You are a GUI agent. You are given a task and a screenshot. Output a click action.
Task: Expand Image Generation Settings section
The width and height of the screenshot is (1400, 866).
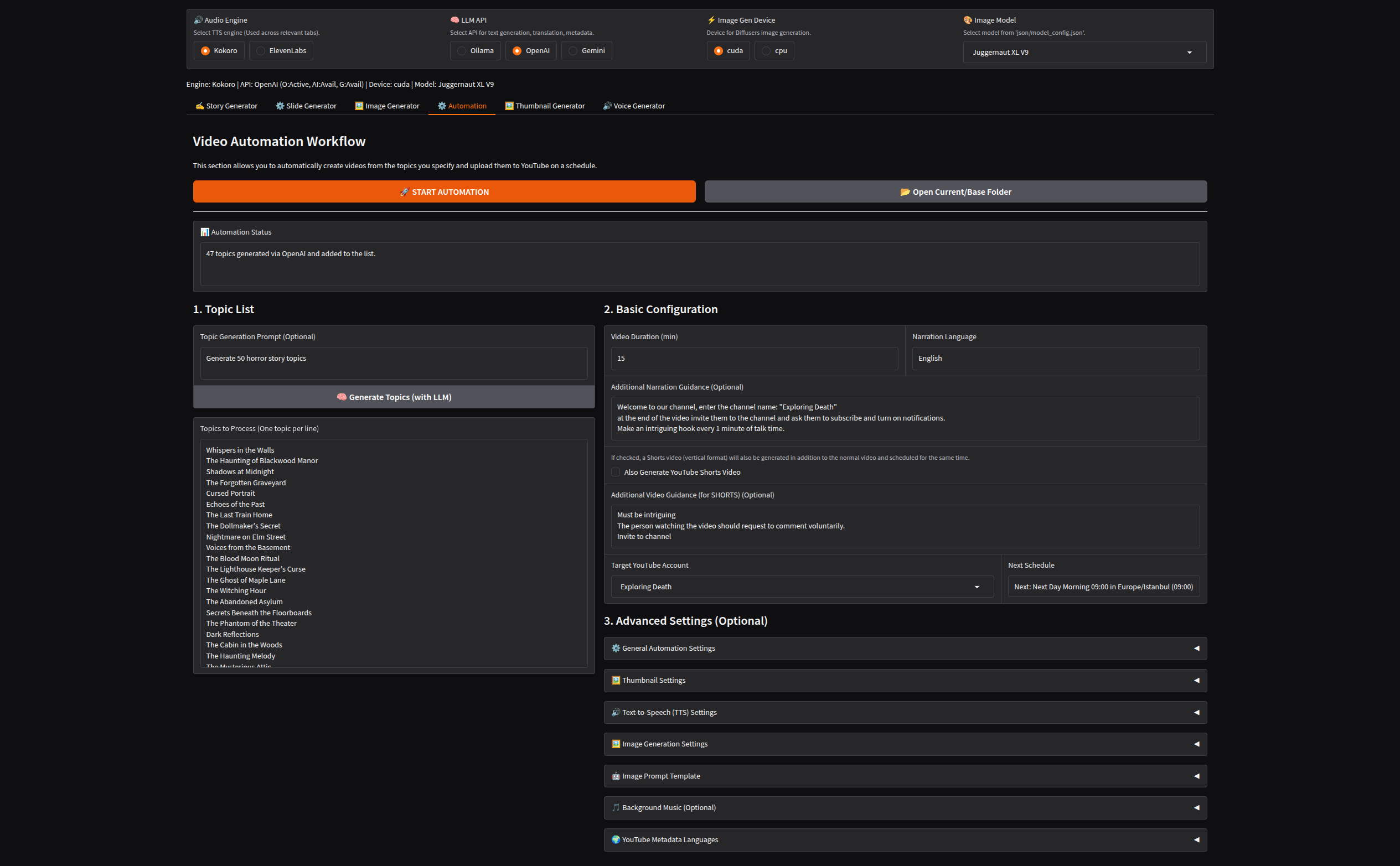[x=905, y=744]
